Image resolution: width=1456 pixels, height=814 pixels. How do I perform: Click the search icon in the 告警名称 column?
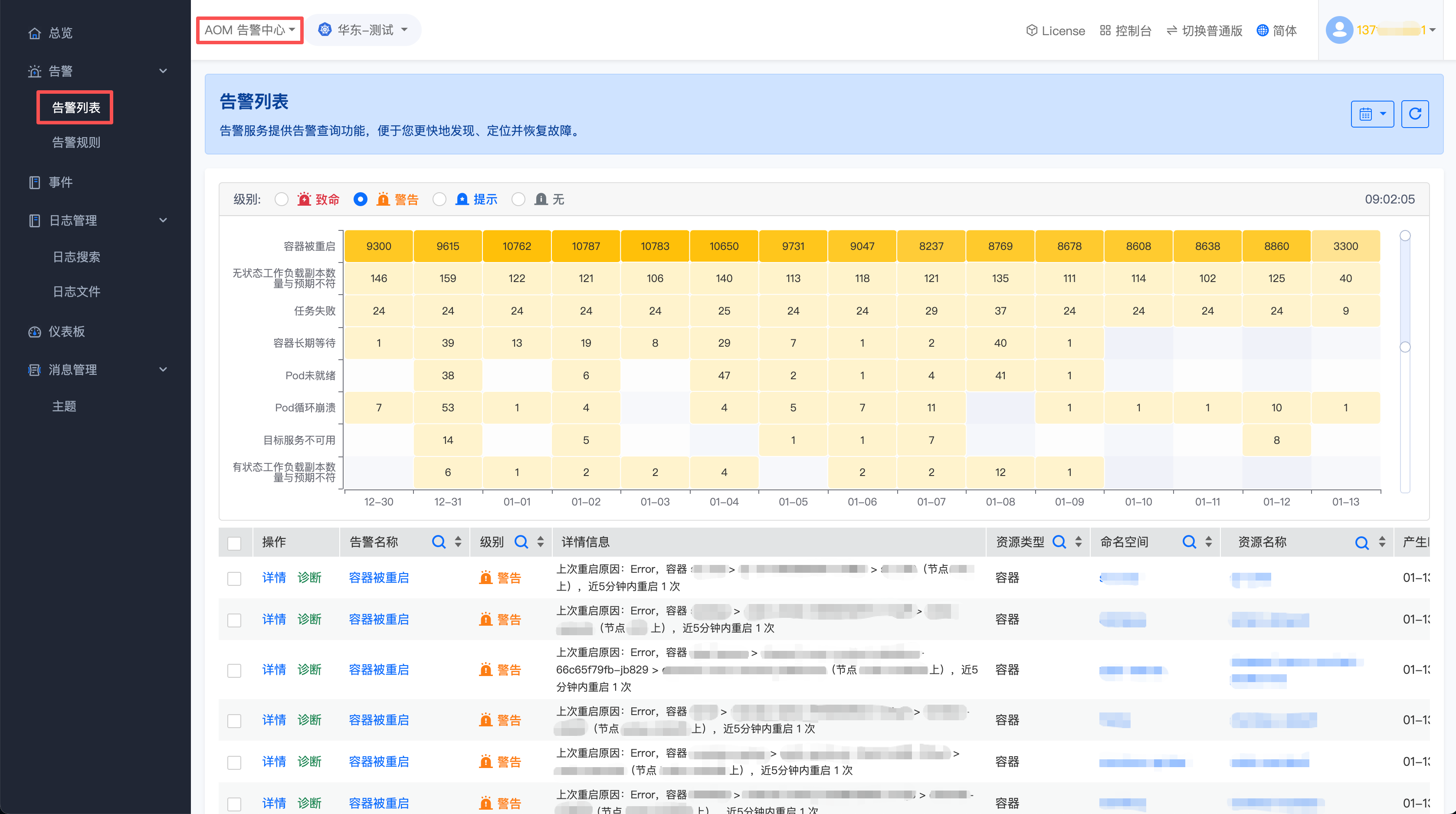pos(438,542)
